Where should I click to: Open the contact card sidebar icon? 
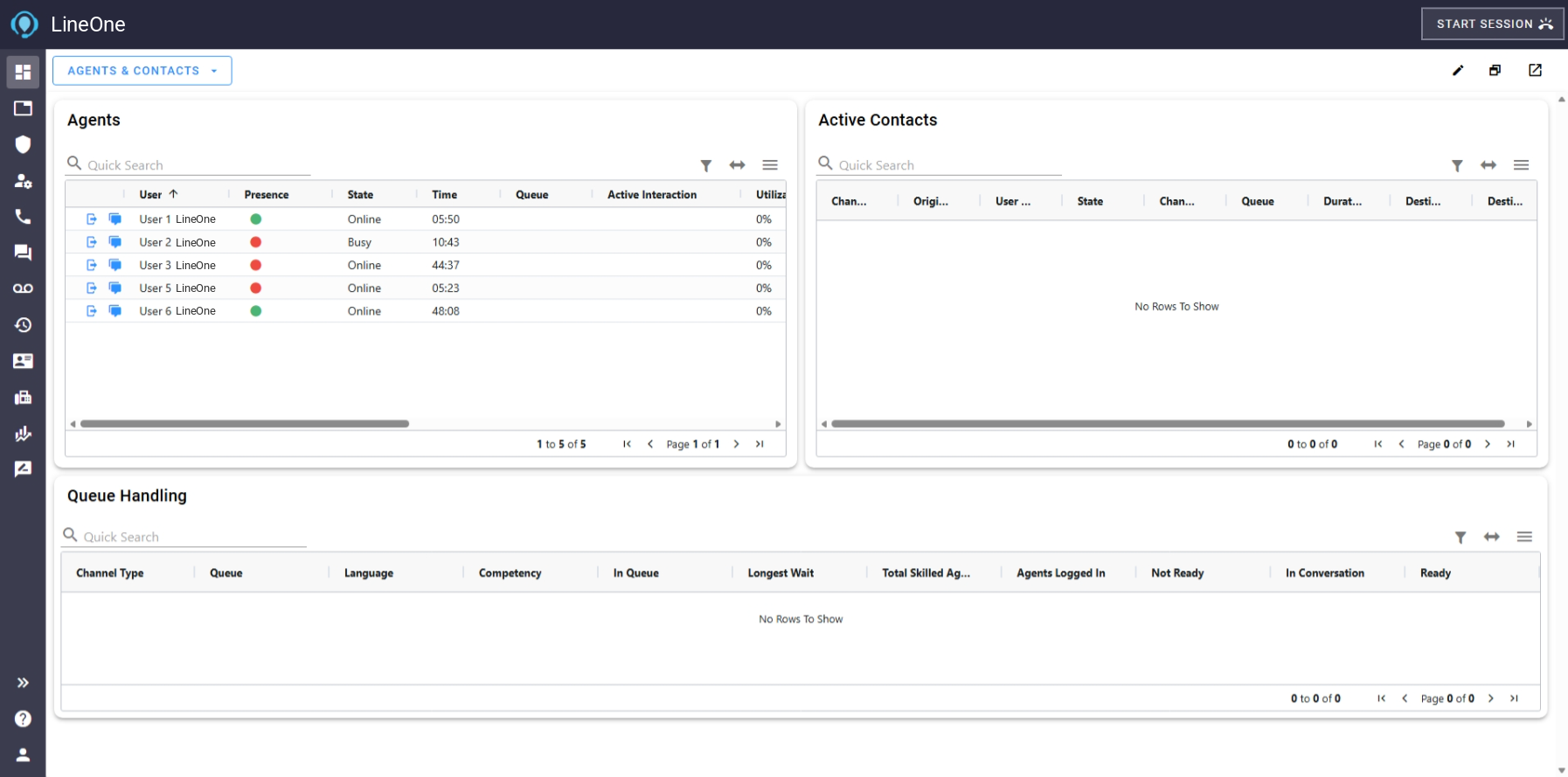[23, 361]
